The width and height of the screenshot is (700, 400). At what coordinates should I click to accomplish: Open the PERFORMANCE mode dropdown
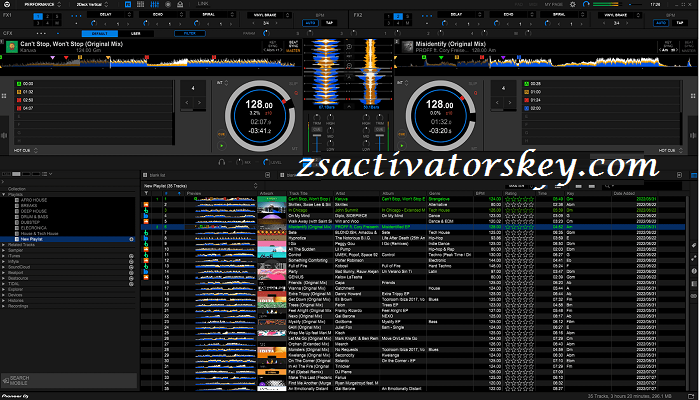(x=42, y=4)
